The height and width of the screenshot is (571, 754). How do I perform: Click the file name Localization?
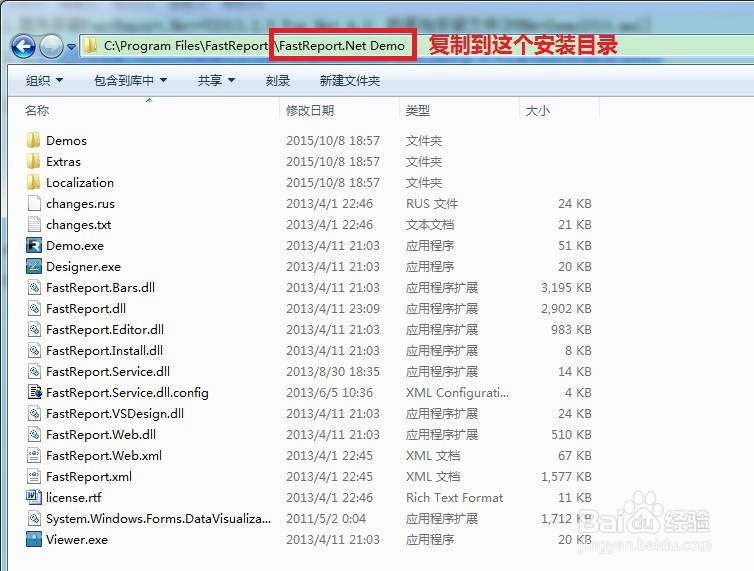tap(80, 182)
